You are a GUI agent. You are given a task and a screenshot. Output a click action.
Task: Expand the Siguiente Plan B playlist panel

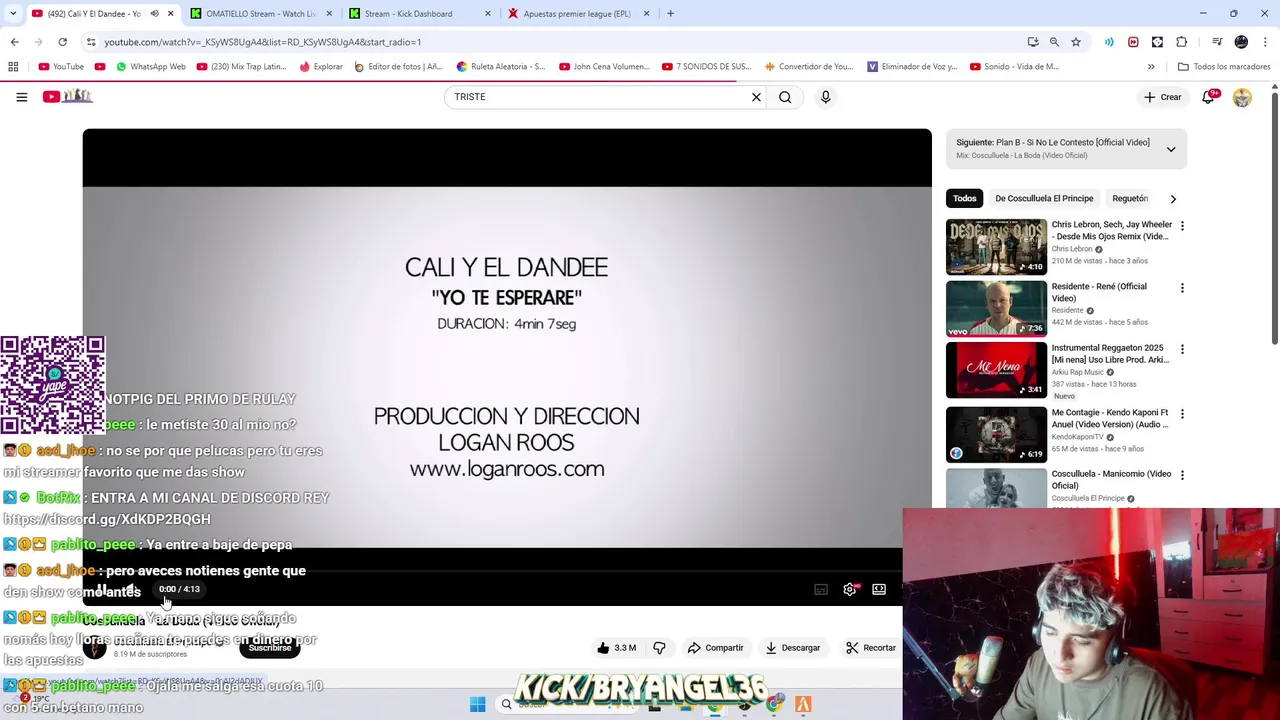coord(1171,149)
